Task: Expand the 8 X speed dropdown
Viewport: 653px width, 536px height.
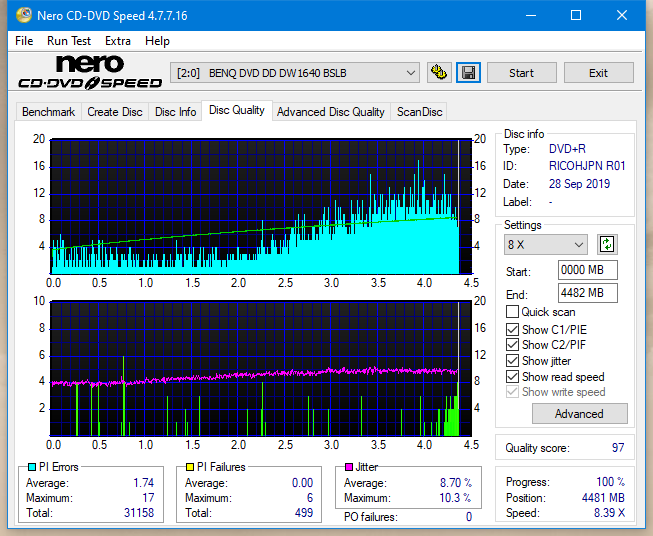Action: (546, 244)
